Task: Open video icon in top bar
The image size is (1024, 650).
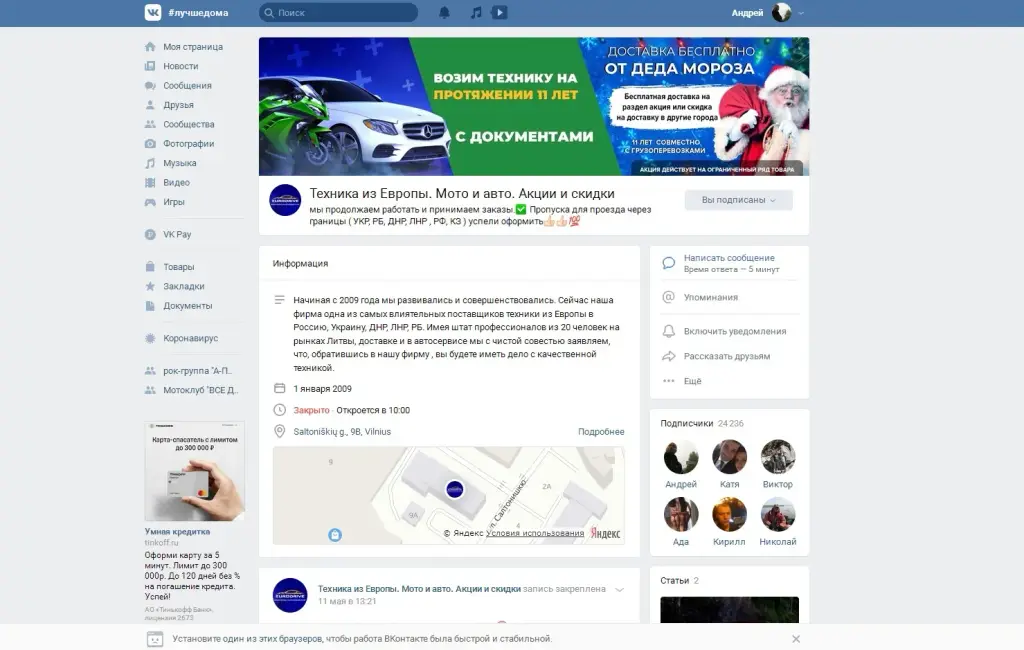Action: coord(500,12)
